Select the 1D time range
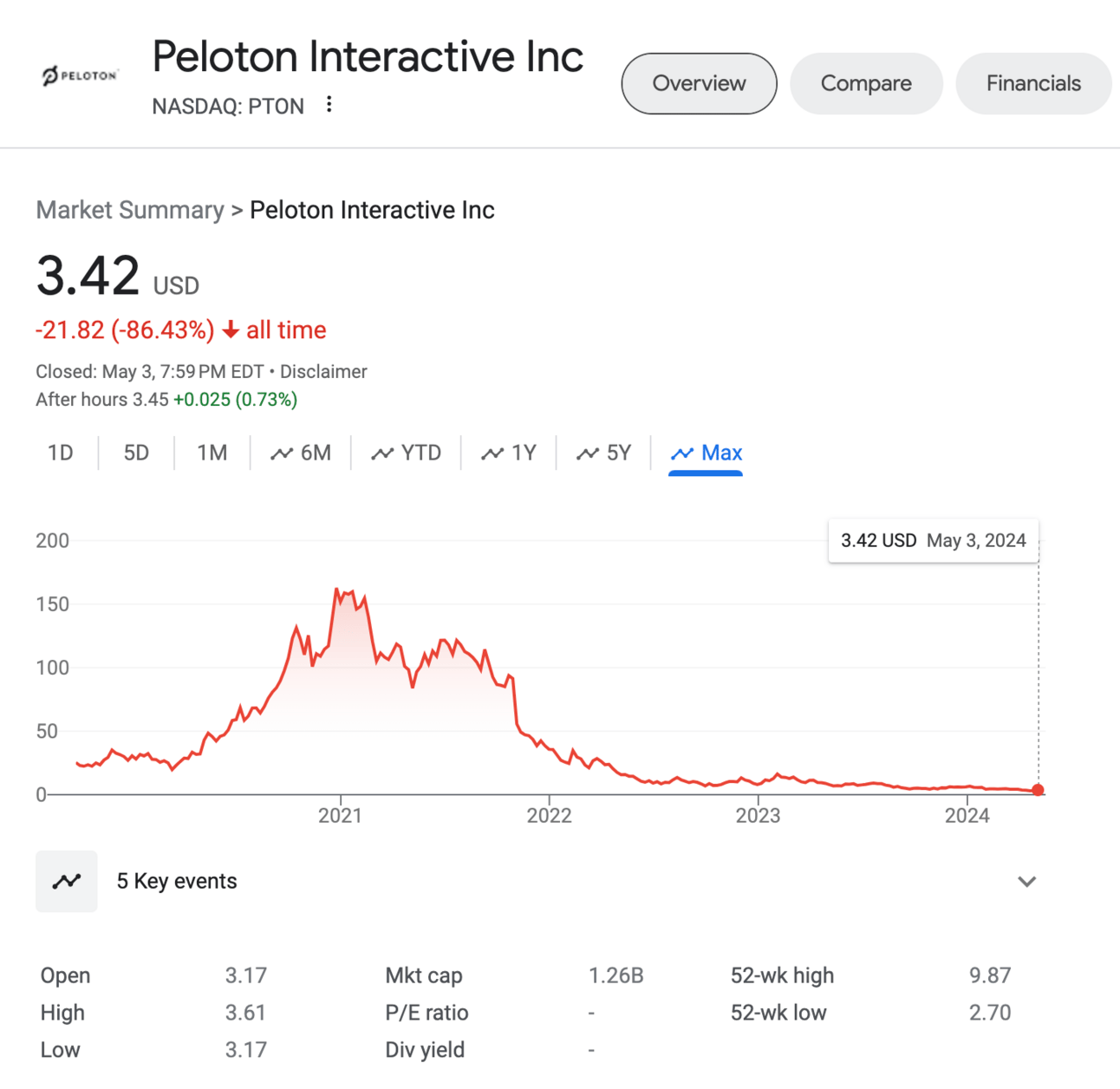Viewport: 1120px width, 1089px height. (61, 453)
